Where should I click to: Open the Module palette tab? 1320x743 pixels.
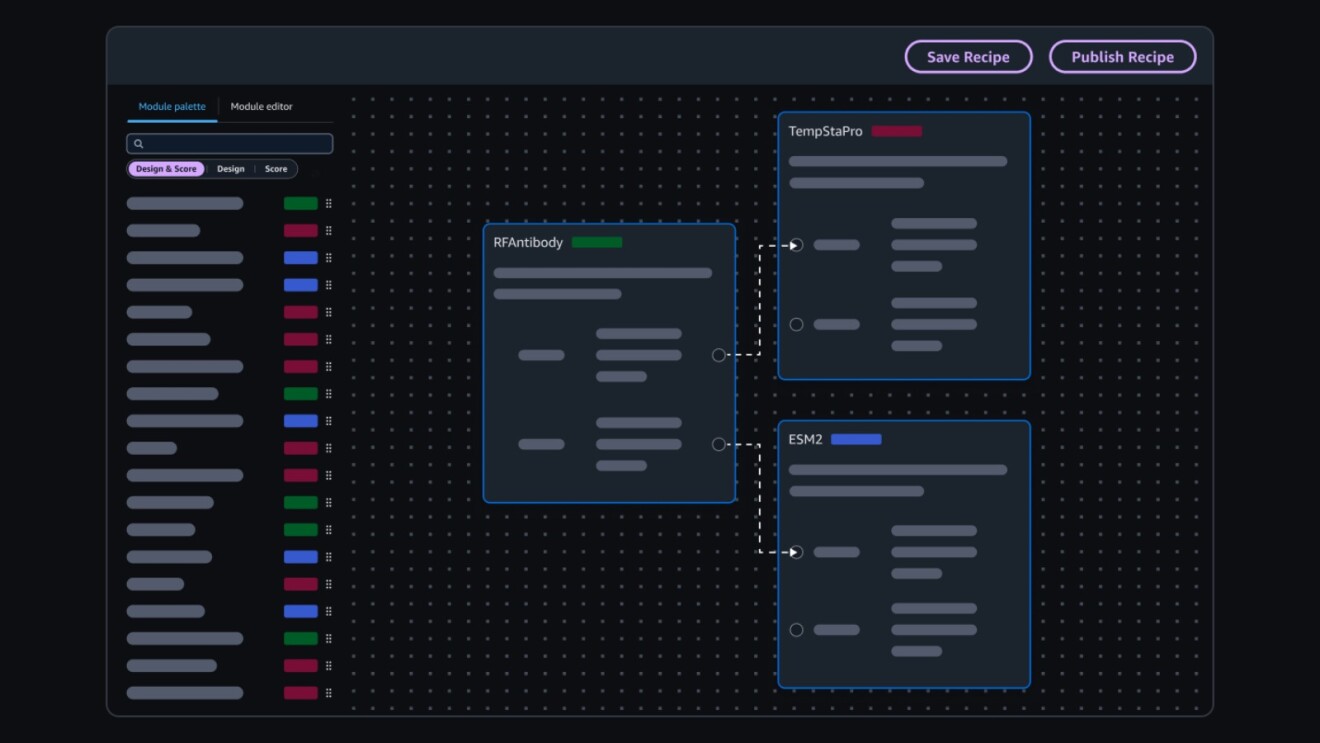pos(172,107)
